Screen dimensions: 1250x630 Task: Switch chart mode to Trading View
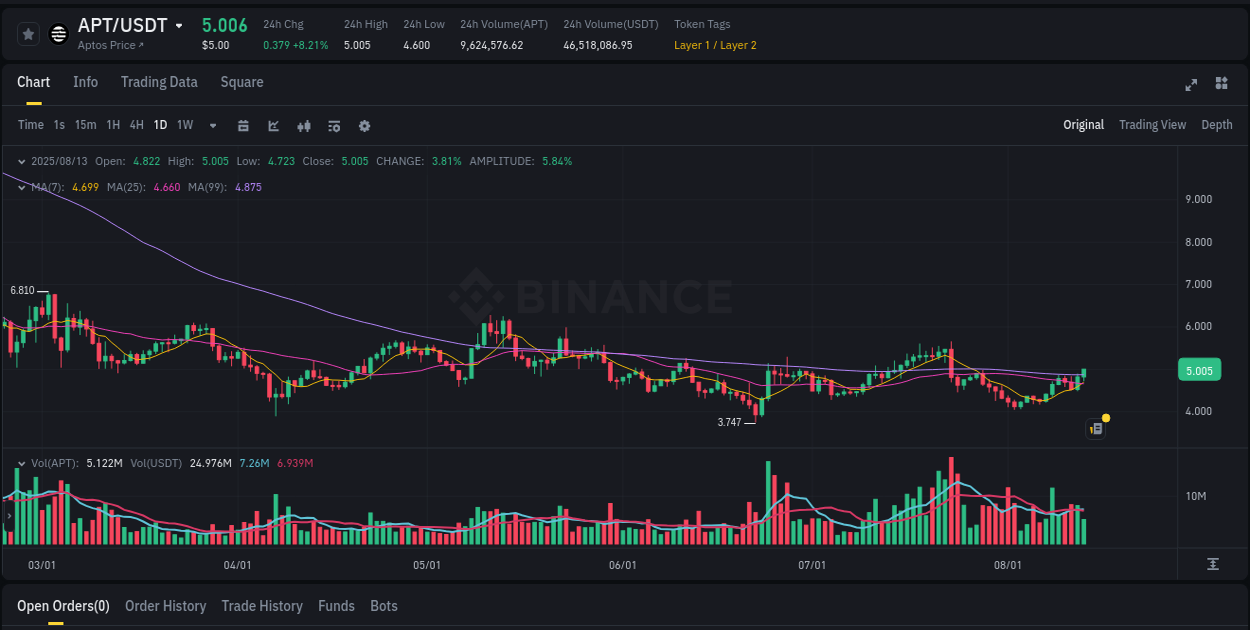1152,125
